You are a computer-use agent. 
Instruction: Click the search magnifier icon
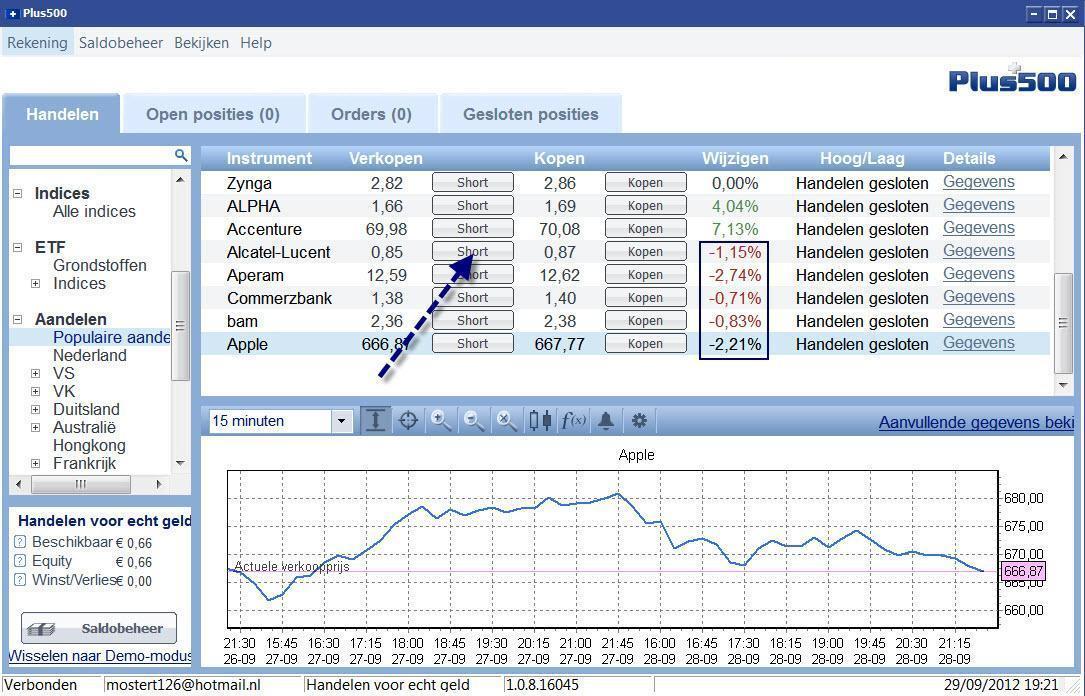pos(181,155)
